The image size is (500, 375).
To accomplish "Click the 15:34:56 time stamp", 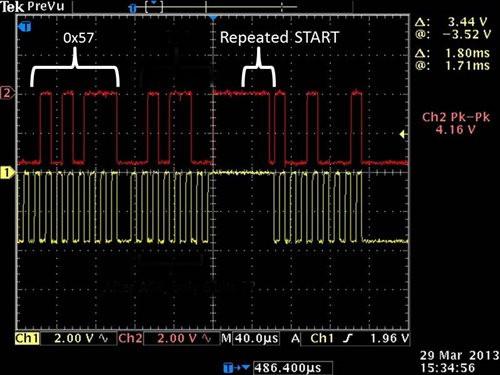I will 447,368.
